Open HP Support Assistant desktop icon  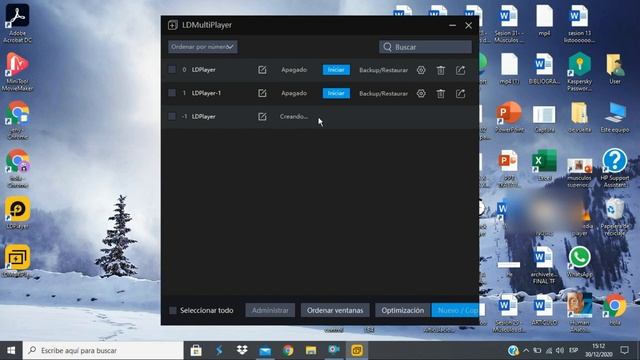coord(615,168)
